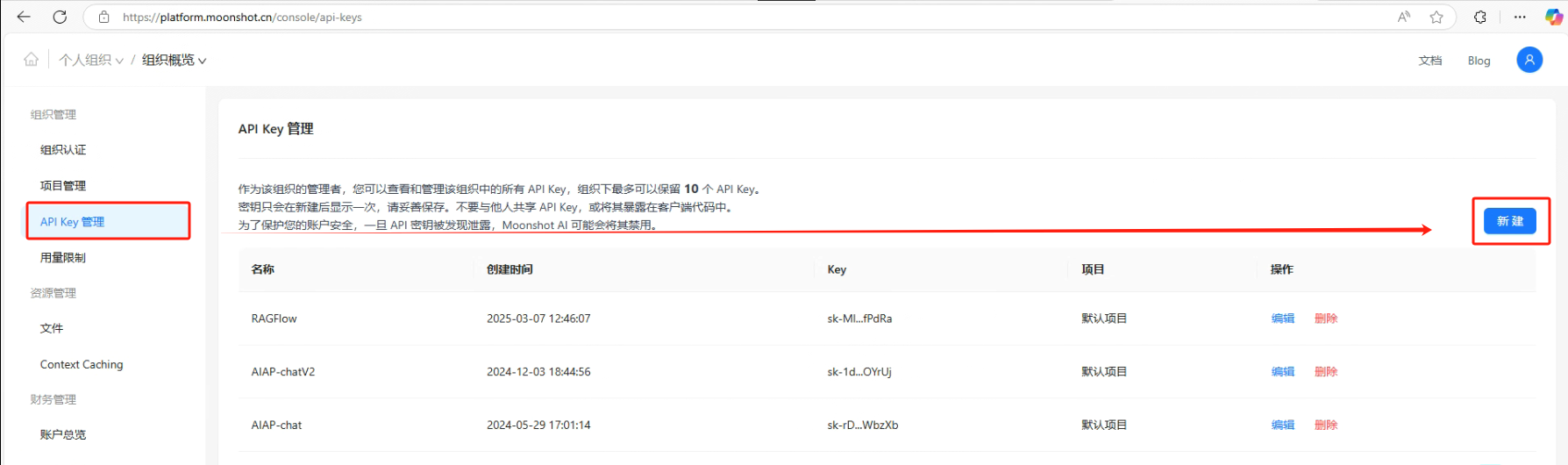Open Context Caching in sidebar

coord(82,364)
